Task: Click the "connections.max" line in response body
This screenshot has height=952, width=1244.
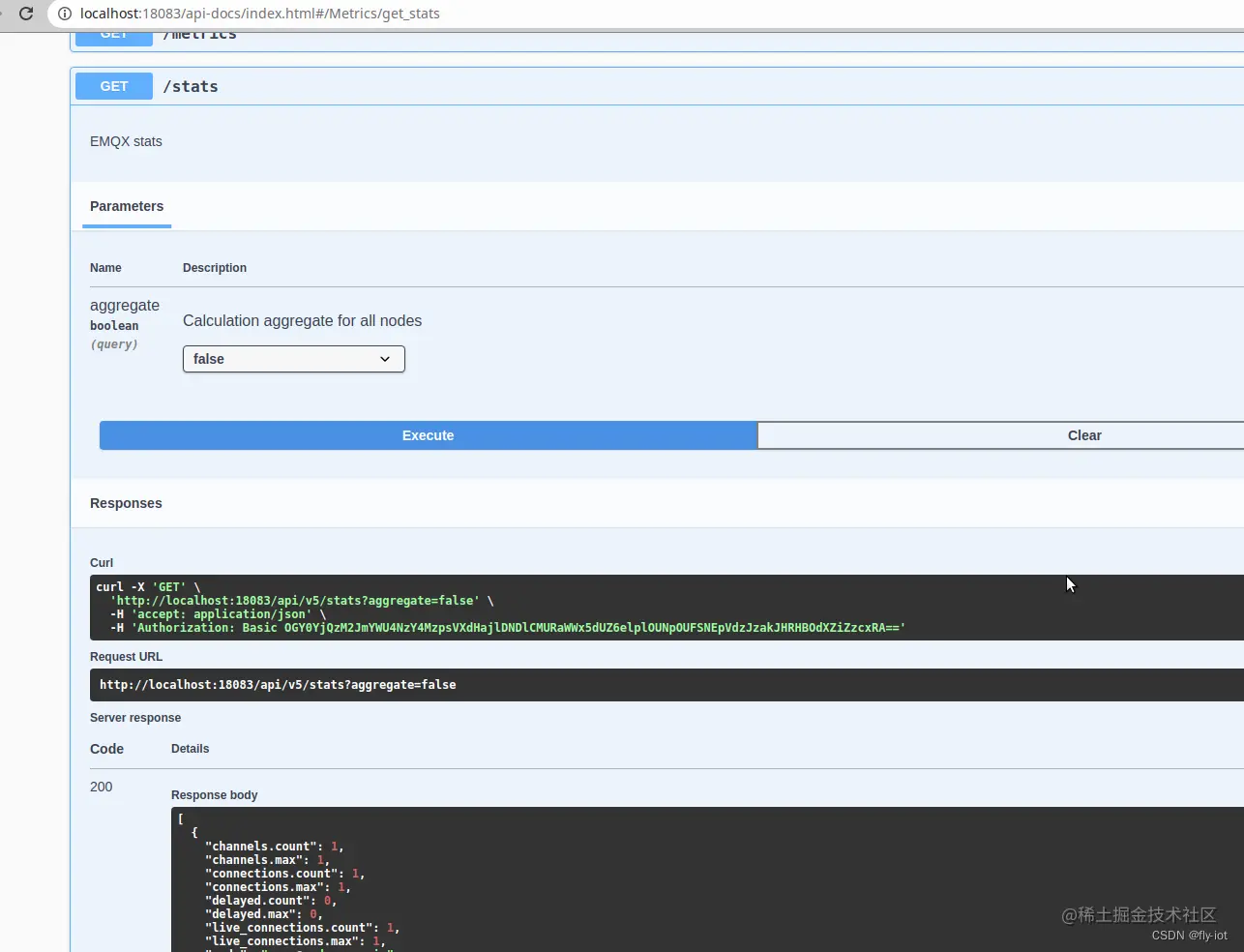Action: coord(278,887)
